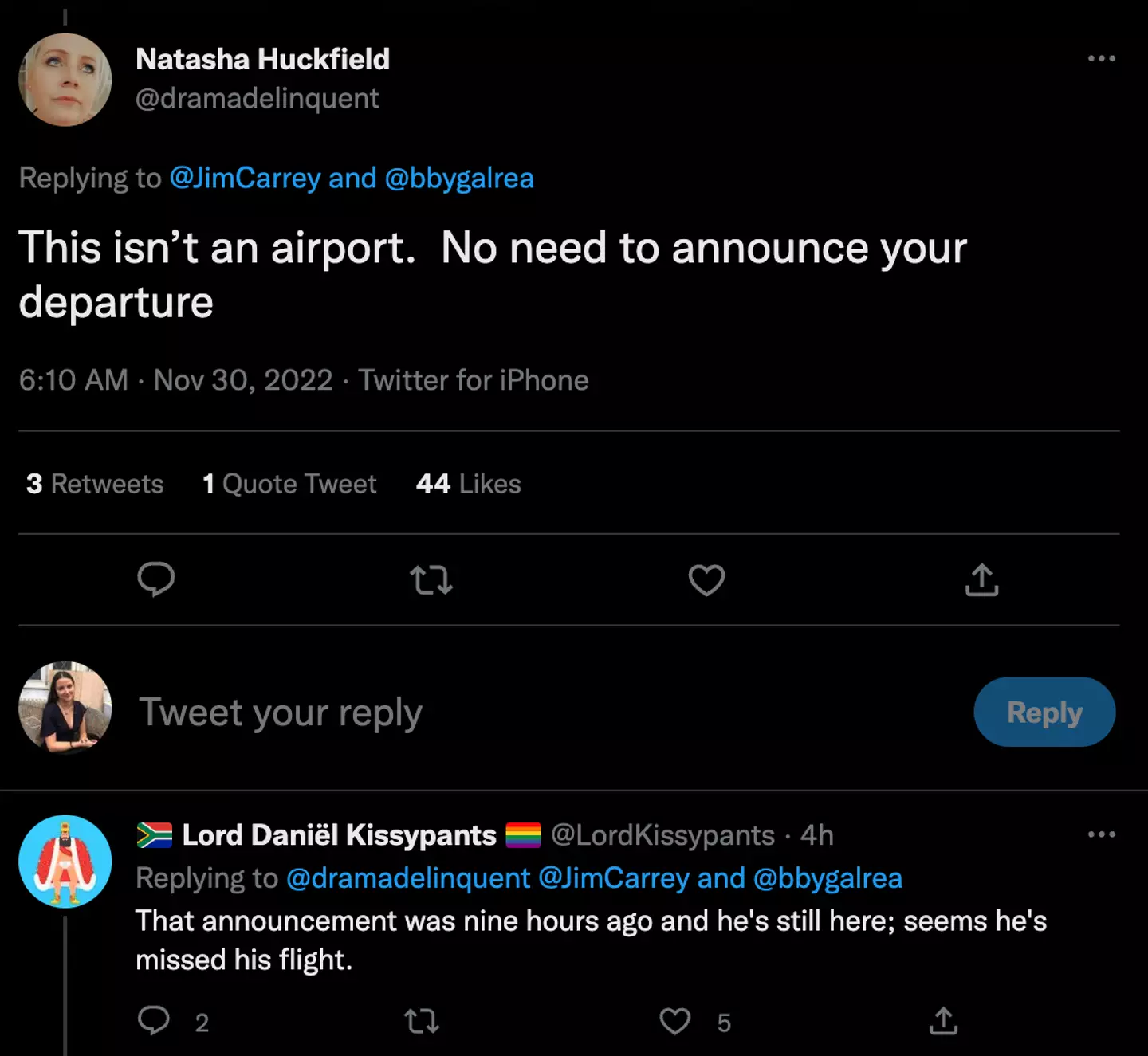Open more options on Natasha's tweet

[1101, 58]
